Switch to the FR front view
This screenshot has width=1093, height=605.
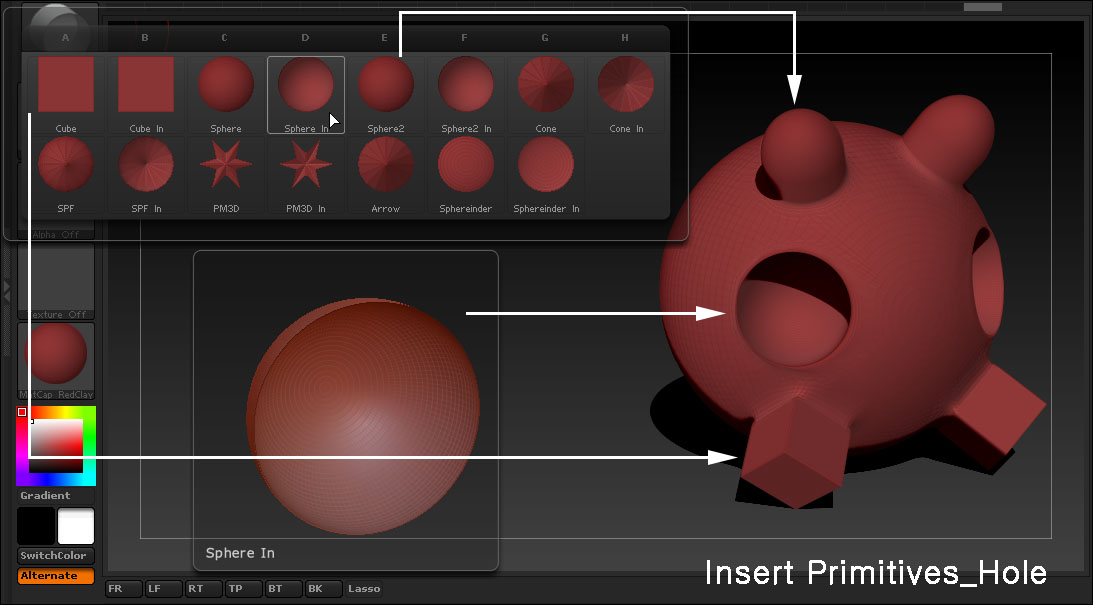pos(115,589)
